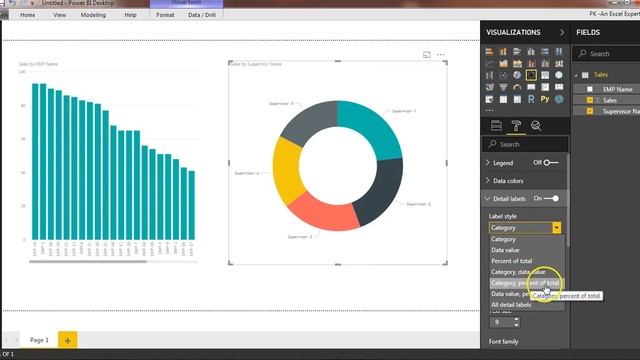Screen dimensions: 640x360
Task: Open Focus mode on the donut chart
Action: (427, 54)
